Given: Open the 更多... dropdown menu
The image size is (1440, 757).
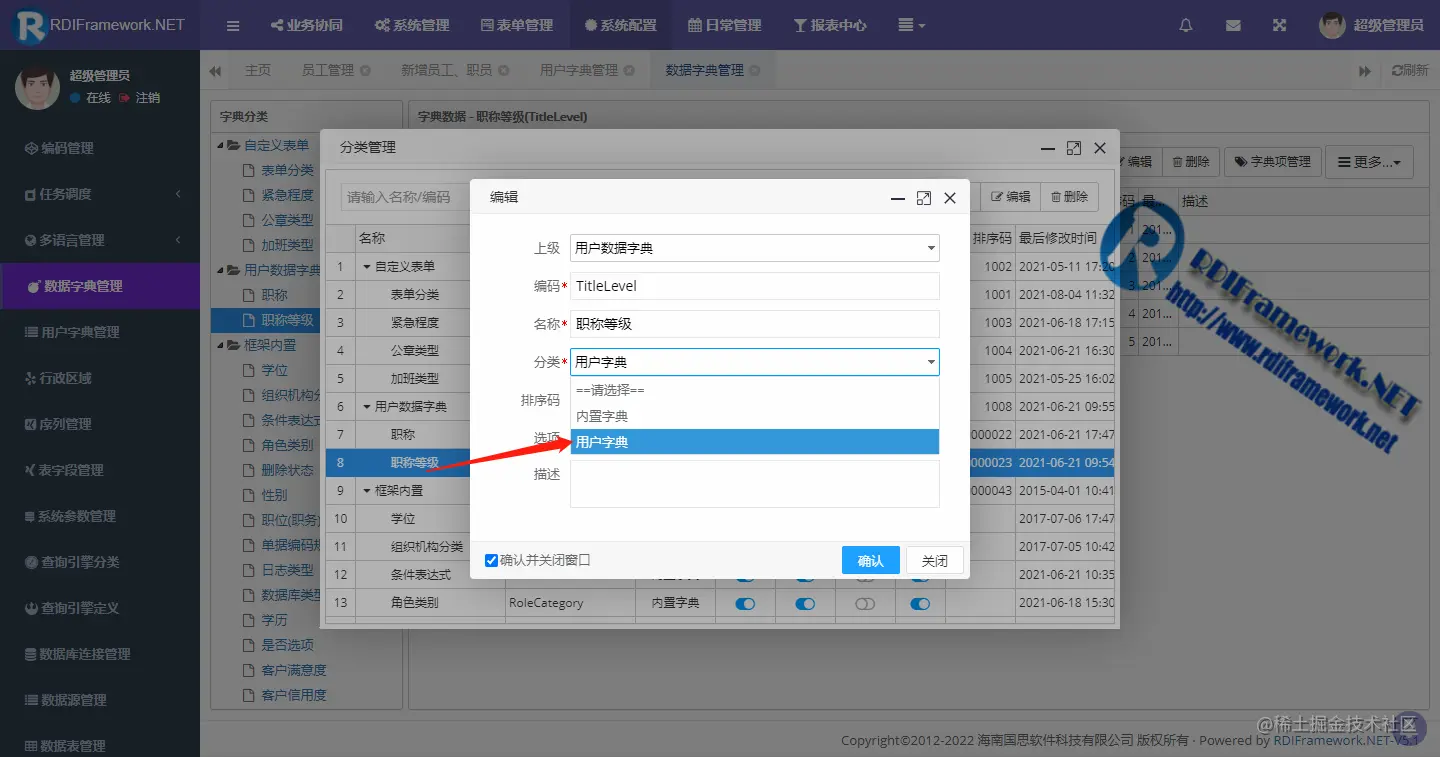Looking at the screenshot, I should [x=1369, y=161].
